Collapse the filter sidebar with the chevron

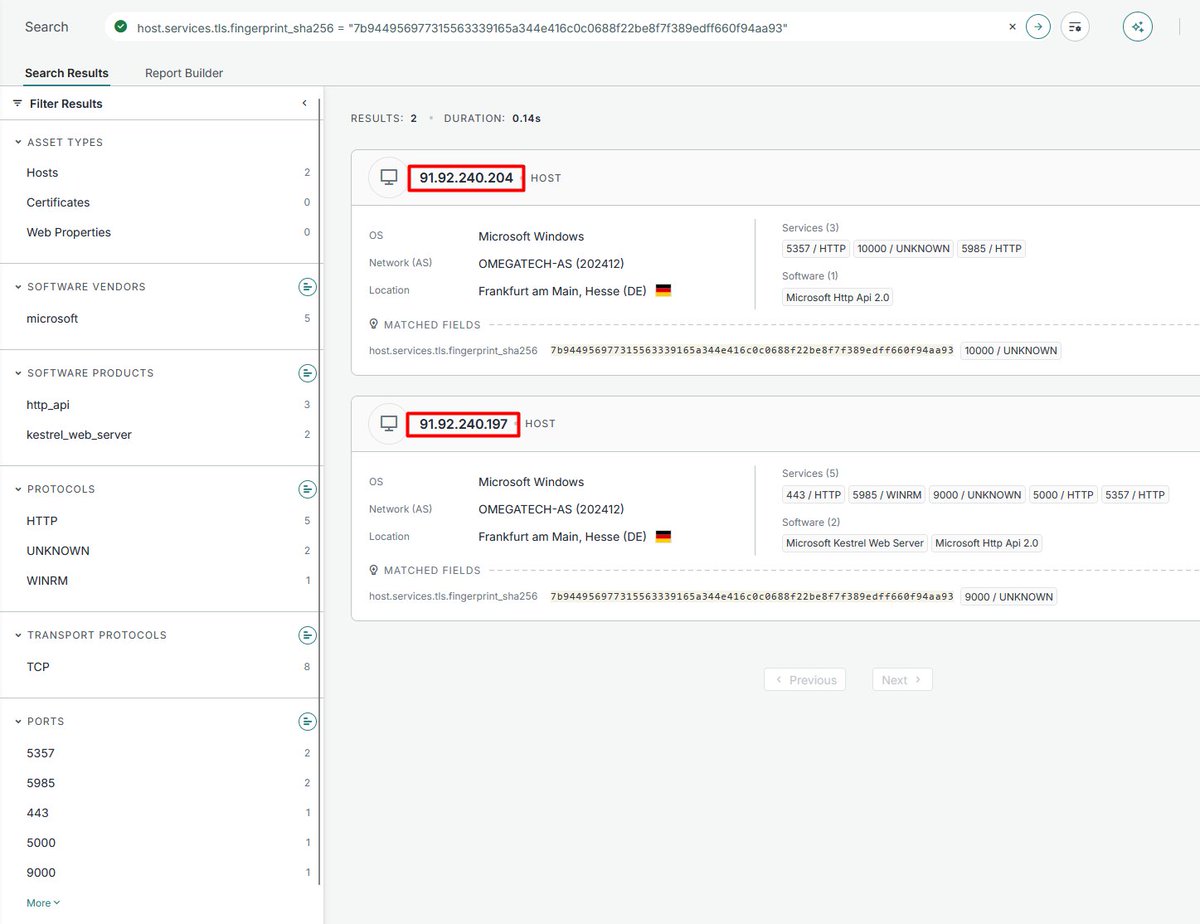305,103
